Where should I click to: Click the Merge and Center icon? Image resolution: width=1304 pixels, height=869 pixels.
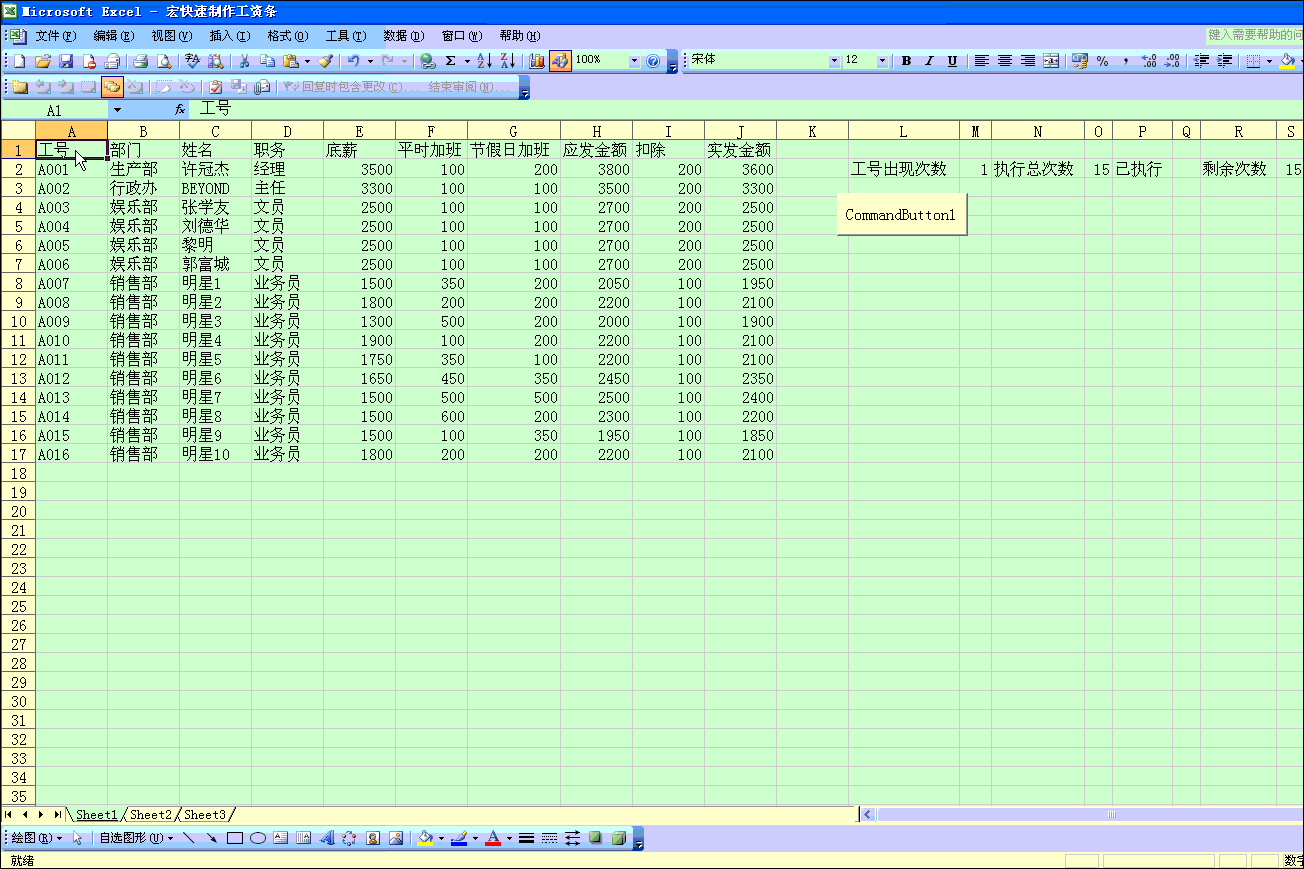[x=1051, y=61]
